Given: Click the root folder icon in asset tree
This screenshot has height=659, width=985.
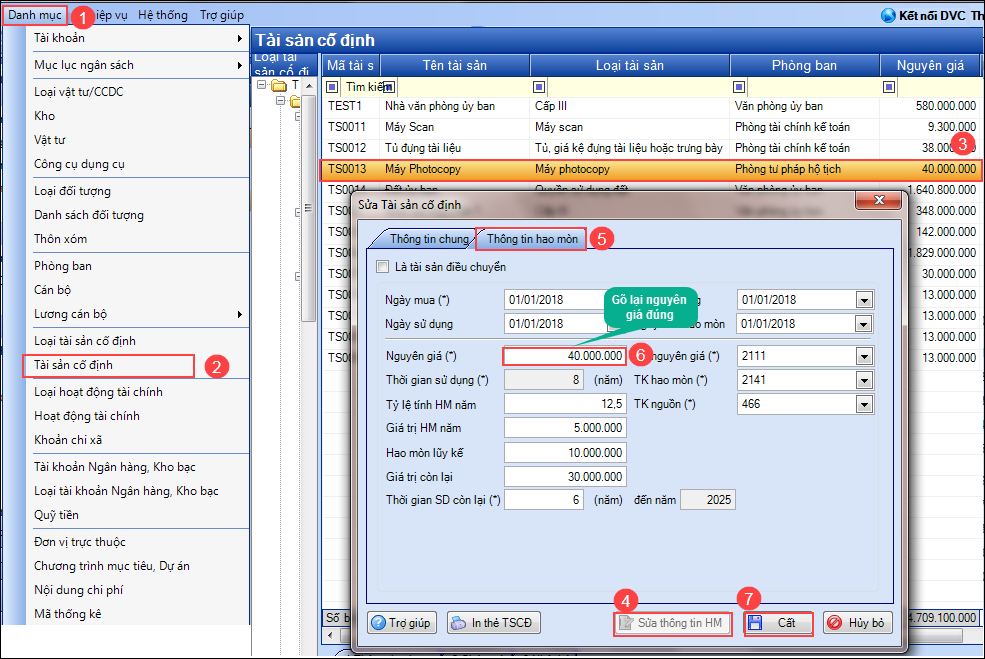Looking at the screenshot, I should 280,85.
